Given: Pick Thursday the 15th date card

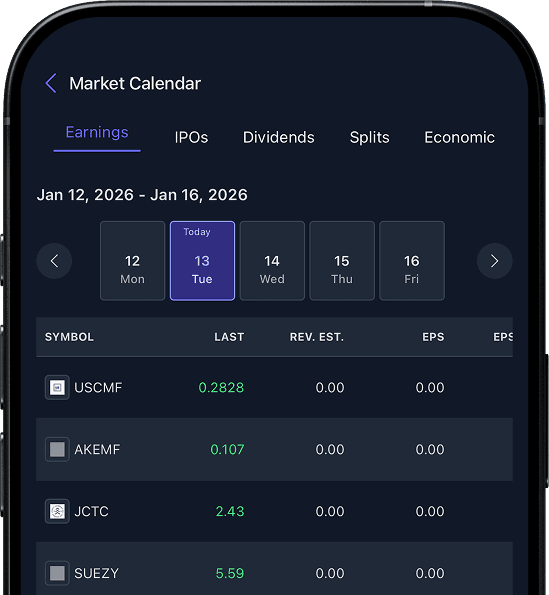Looking at the screenshot, I should pos(342,261).
